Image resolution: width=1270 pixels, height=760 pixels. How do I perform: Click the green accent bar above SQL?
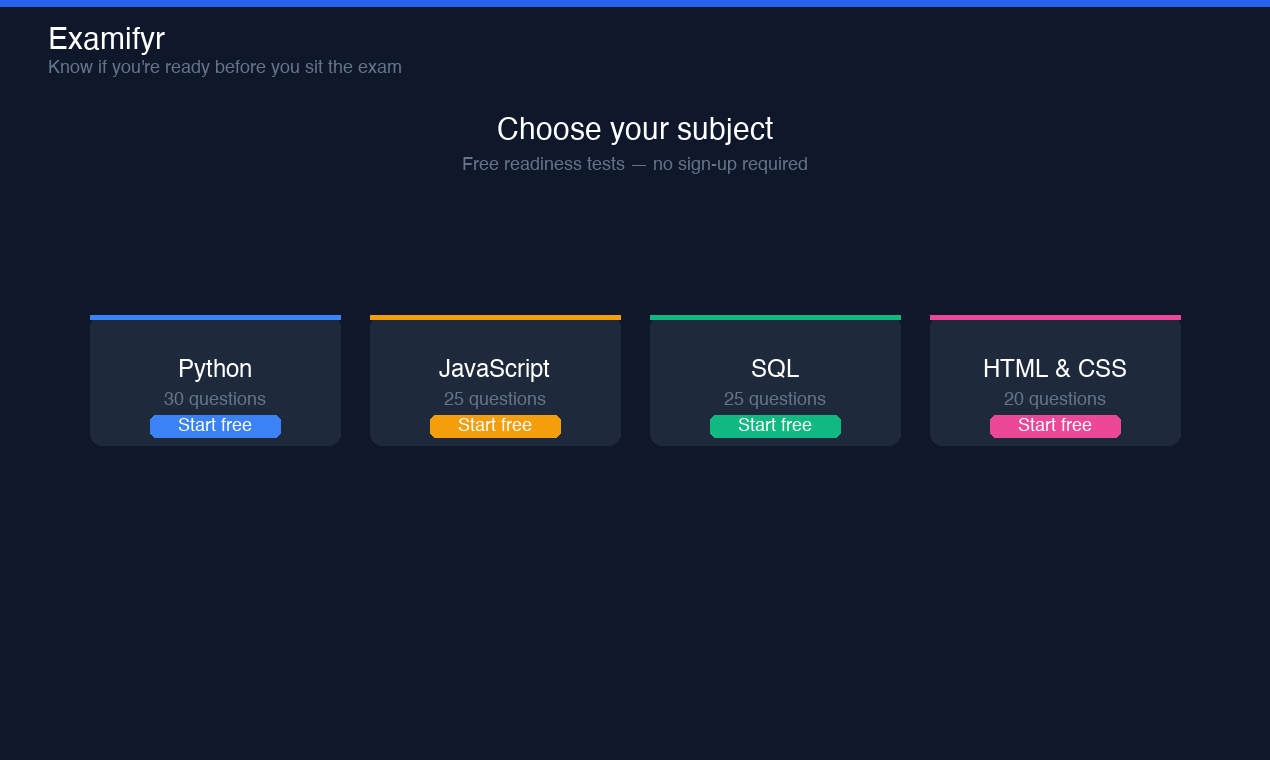(x=775, y=317)
